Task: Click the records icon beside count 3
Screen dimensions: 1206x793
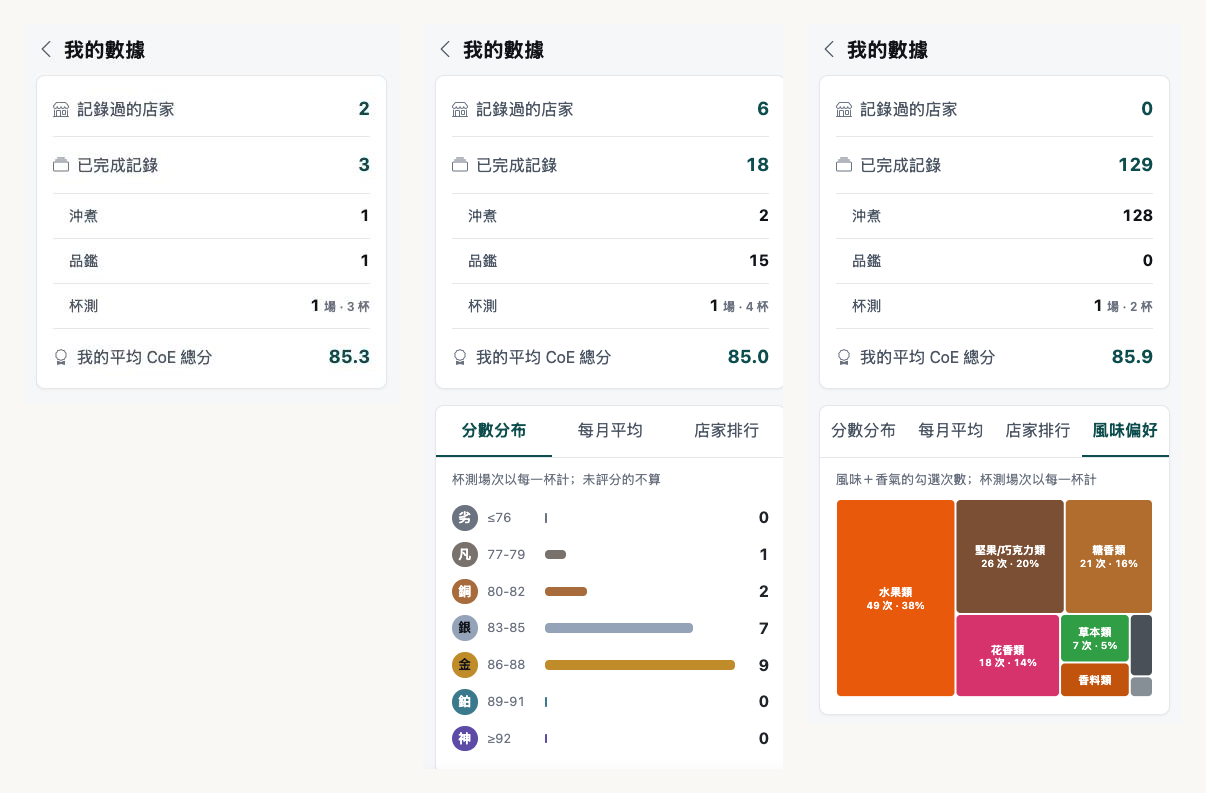Action: (x=61, y=165)
